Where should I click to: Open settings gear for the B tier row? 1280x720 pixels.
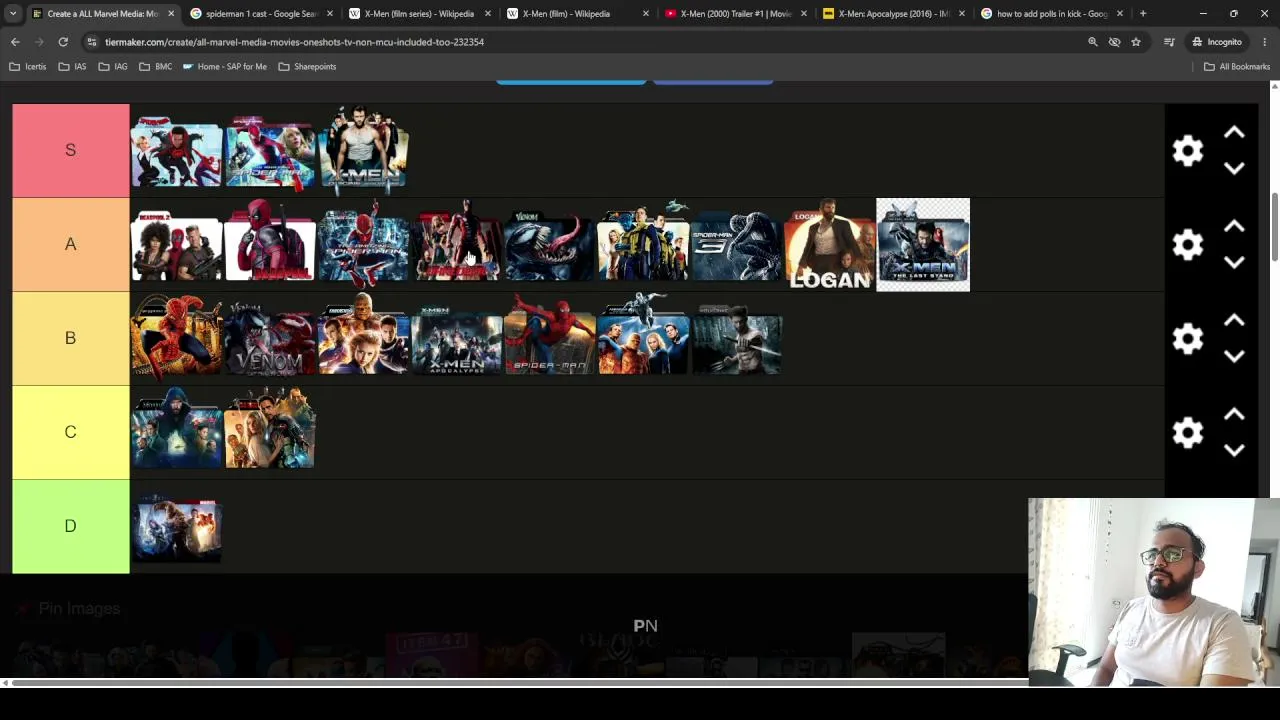(1187, 338)
